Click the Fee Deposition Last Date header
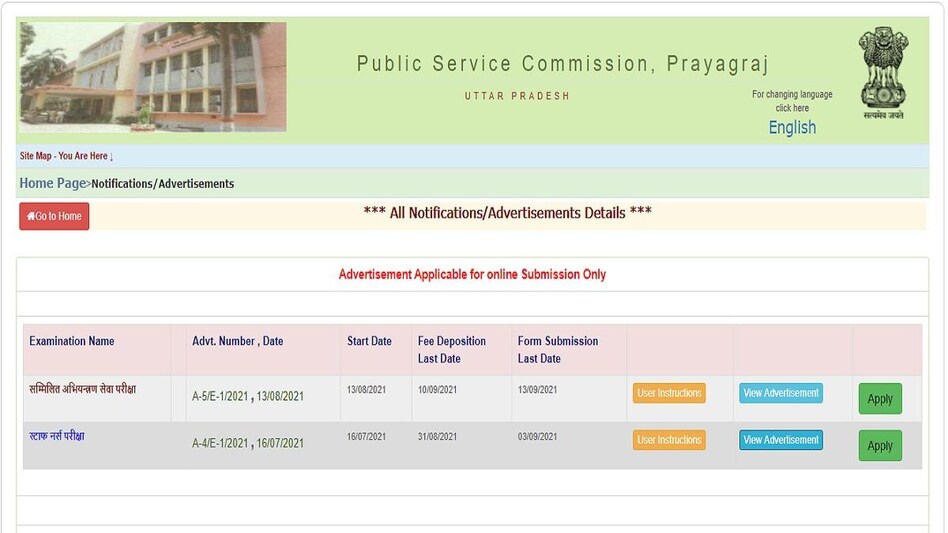The height and width of the screenshot is (533, 948). [x=452, y=349]
